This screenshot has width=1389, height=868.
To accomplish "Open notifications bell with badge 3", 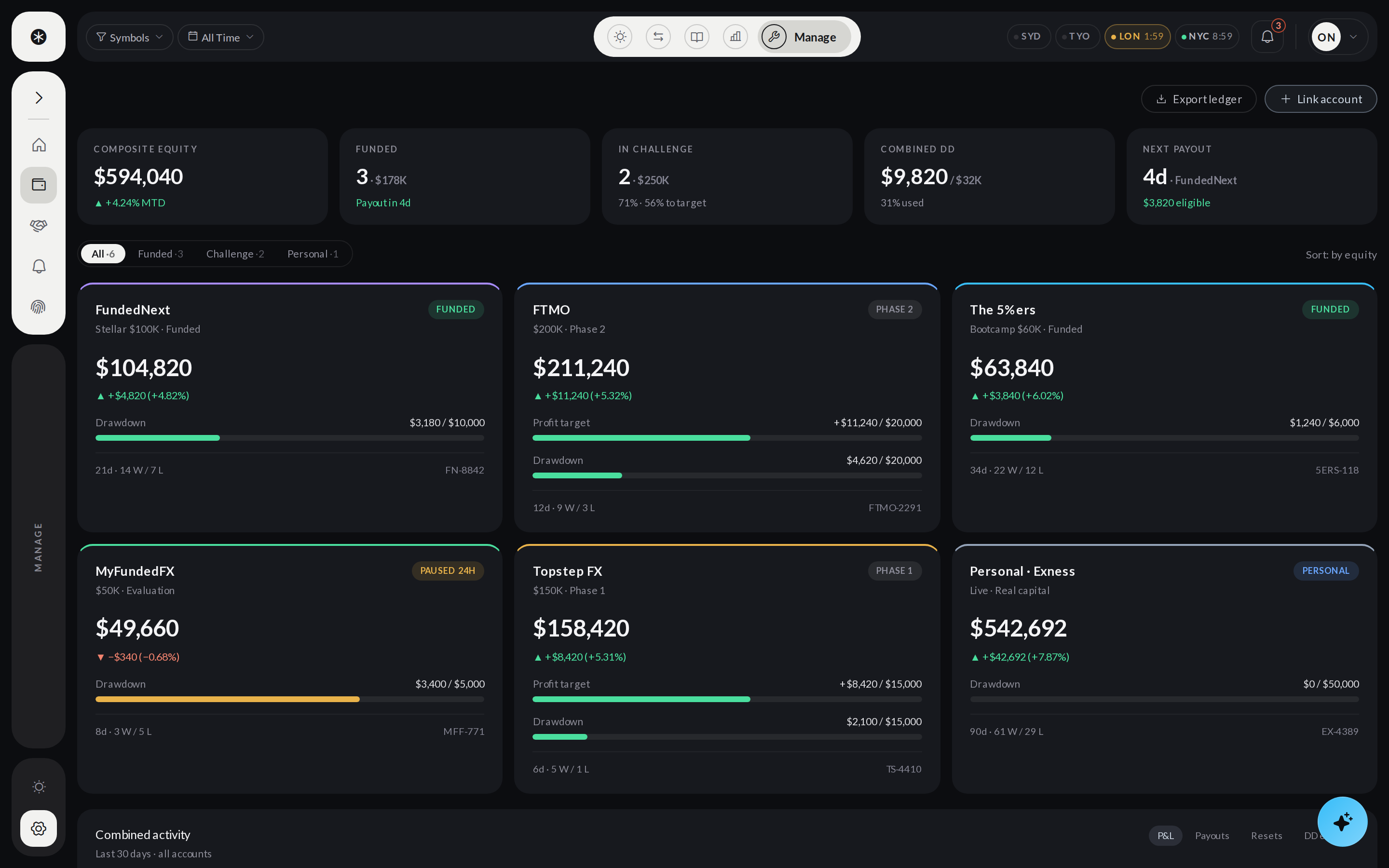I will pos(1267,37).
